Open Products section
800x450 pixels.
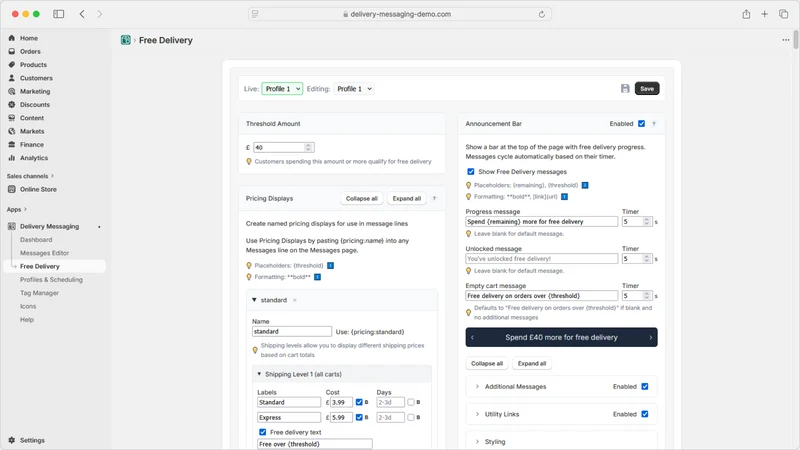(33, 65)
